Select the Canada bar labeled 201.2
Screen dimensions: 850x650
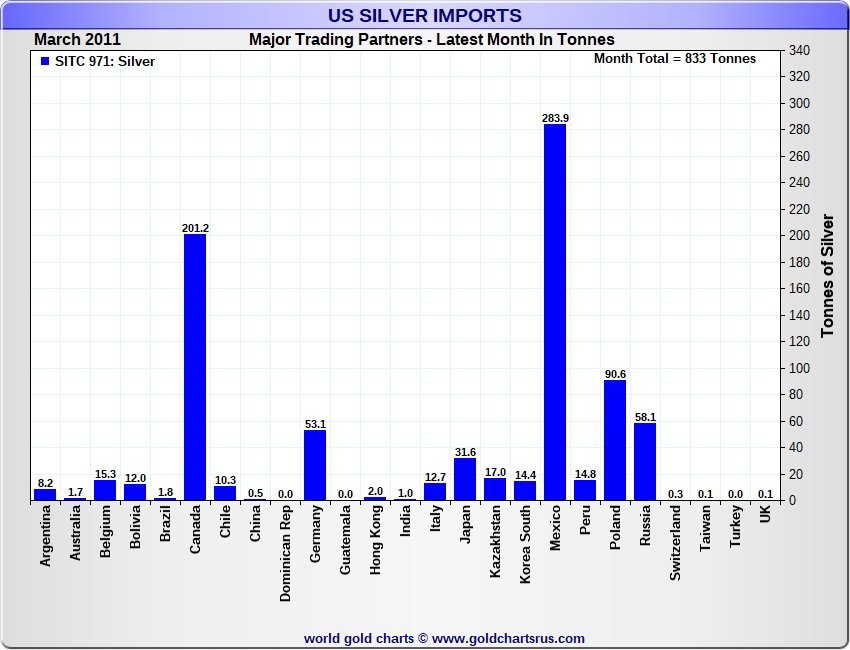point(195,367)
